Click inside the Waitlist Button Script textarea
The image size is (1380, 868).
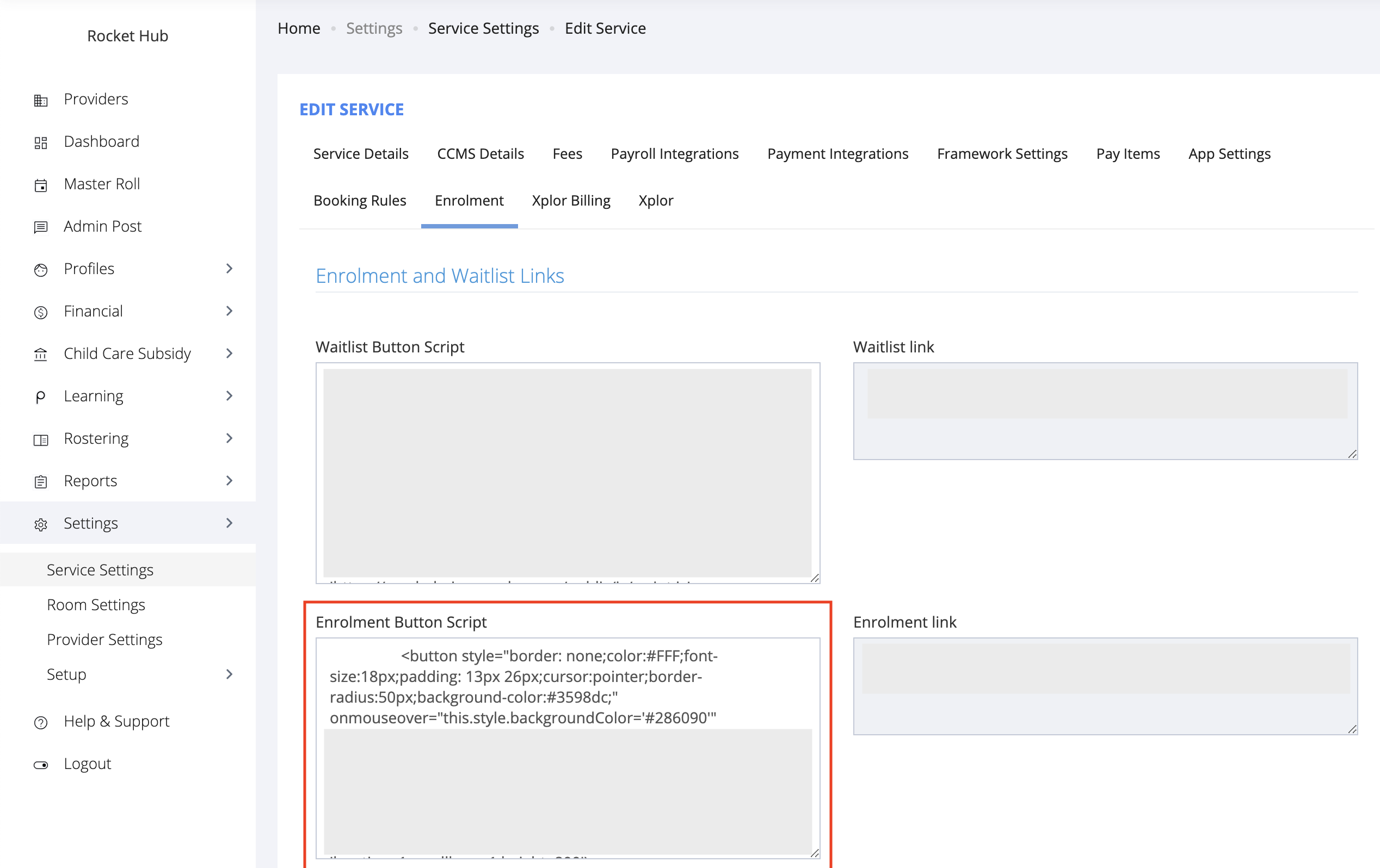568,473
